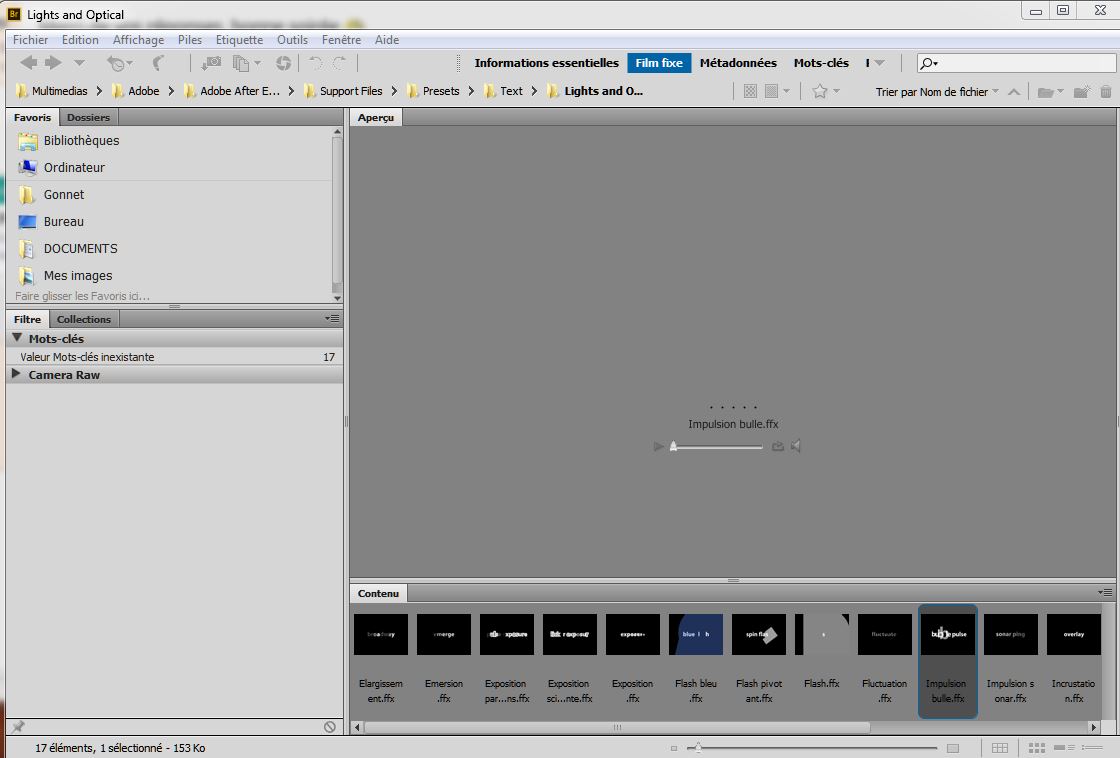
Task: Click the Go Back arrow icon
Action: (28, 63)
